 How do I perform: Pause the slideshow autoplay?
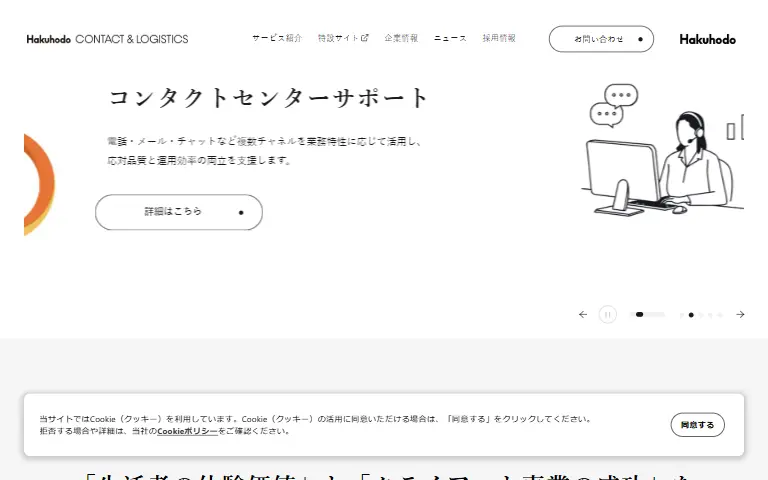(x=607, y=314)
